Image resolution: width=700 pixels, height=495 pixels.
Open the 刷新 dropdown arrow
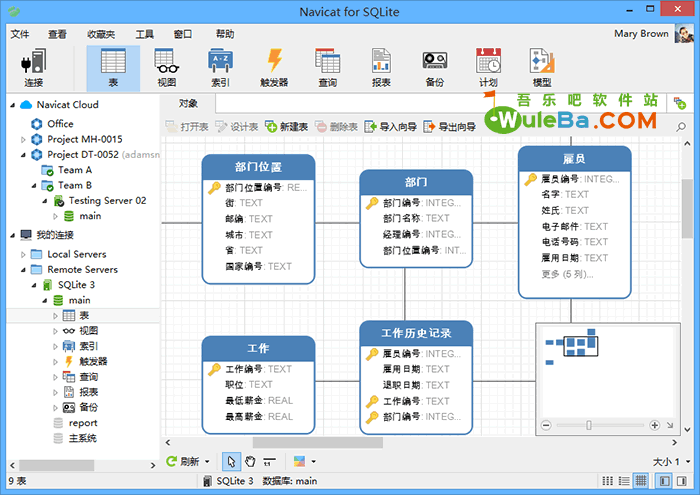pos(207,462)
